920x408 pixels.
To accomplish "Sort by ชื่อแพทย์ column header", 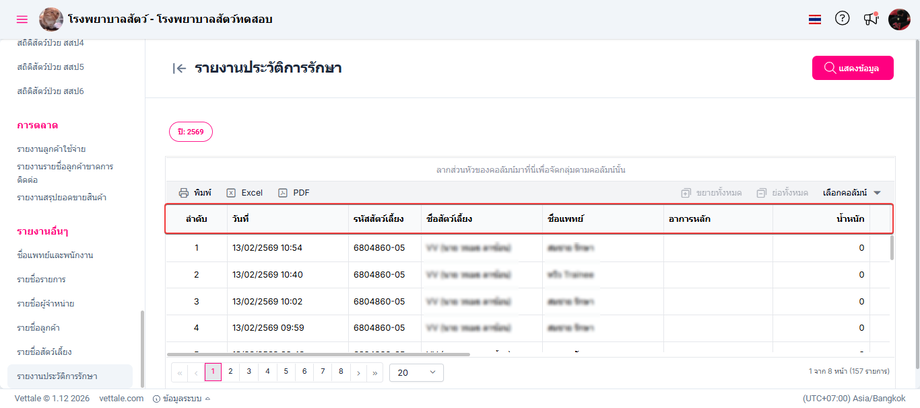I will [x=603, y=219].
